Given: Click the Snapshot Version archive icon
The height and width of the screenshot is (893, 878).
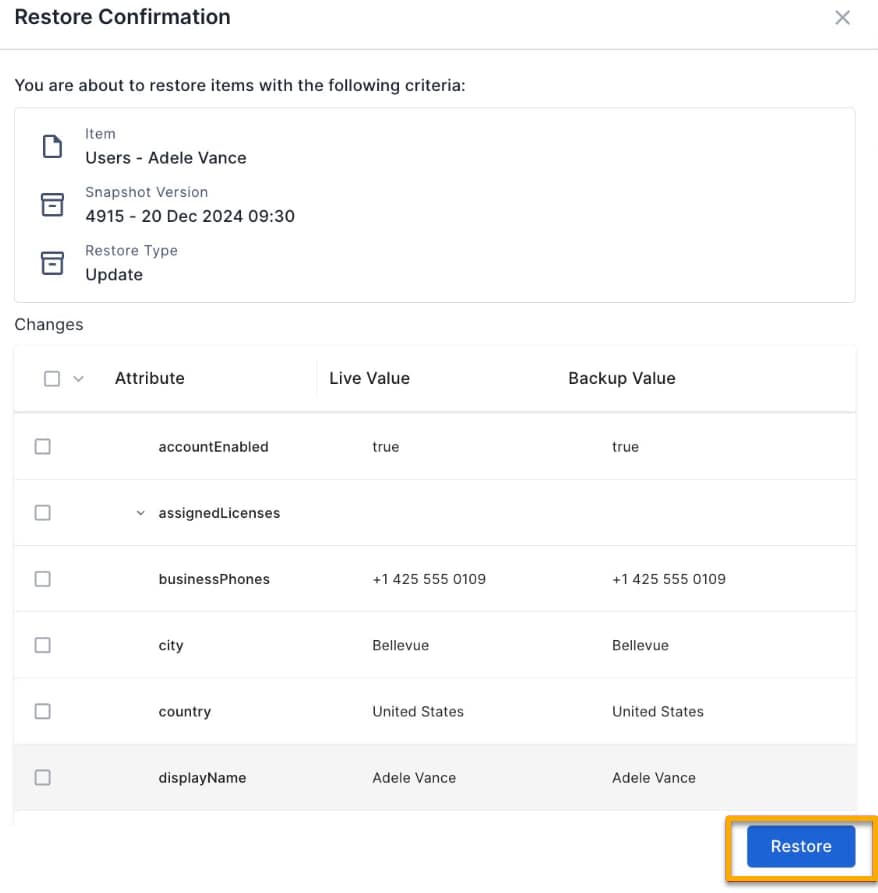Looking at the screenshot, I should pos(52,204).
